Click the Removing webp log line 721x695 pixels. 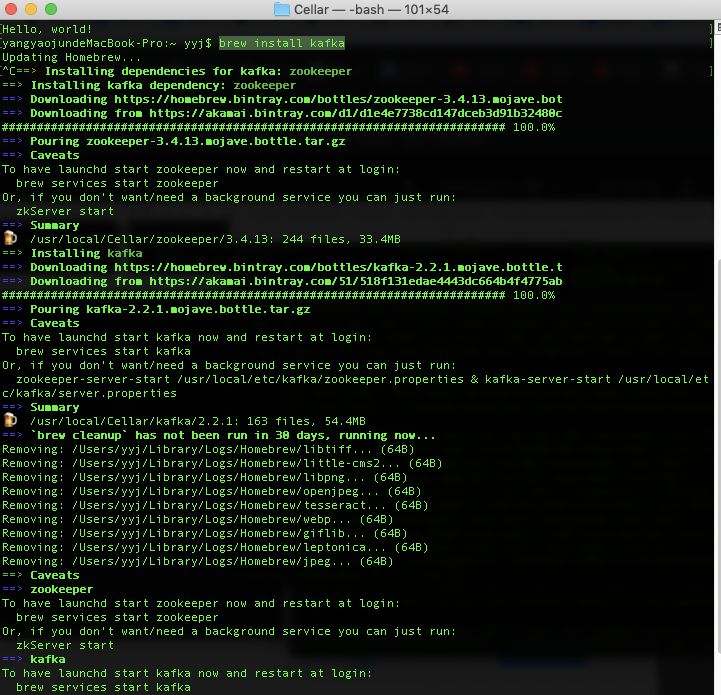point(198,520)
